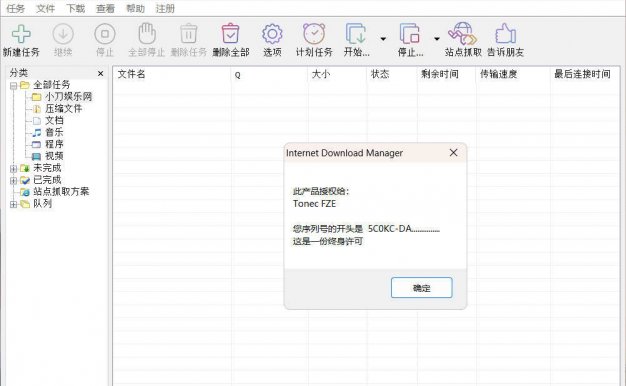This screenshot has width=626, height=386.
Task: Open 选项 gear settings
Action: point(272,34)
